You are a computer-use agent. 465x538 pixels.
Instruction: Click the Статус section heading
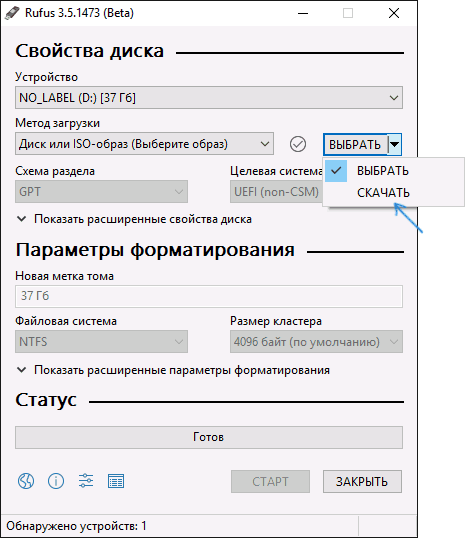(46, 400)
